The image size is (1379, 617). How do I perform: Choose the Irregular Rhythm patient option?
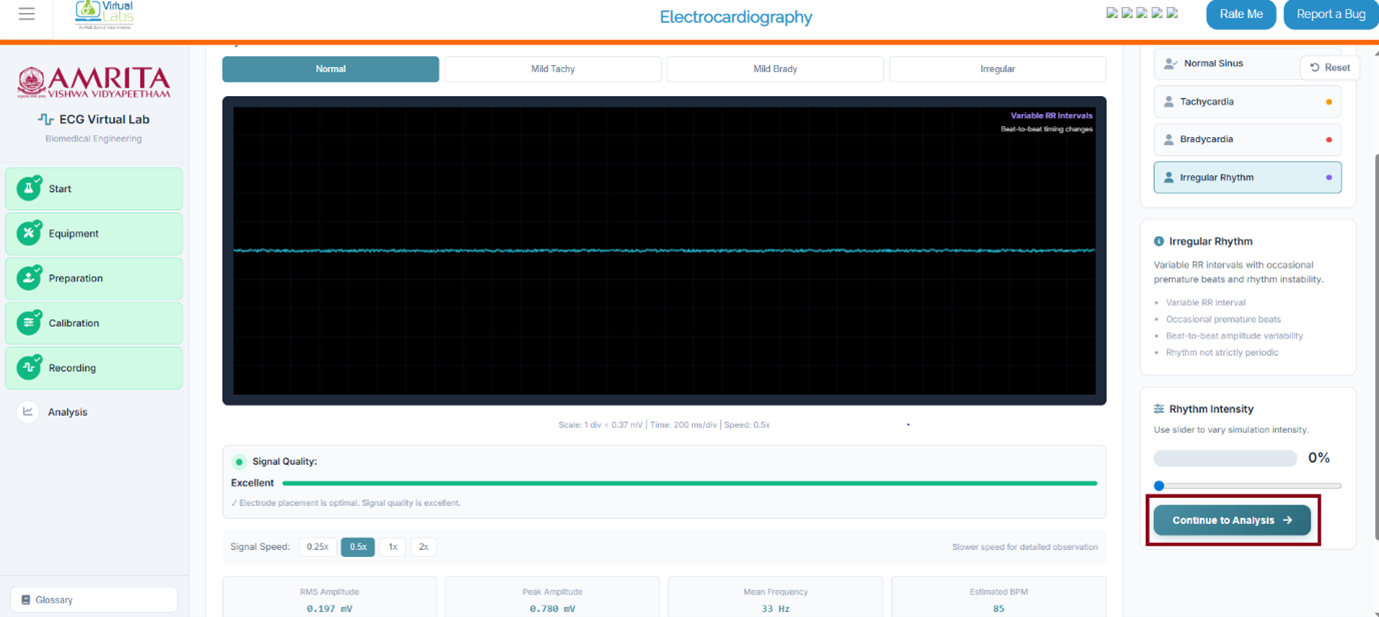(x=1247, y=178)
